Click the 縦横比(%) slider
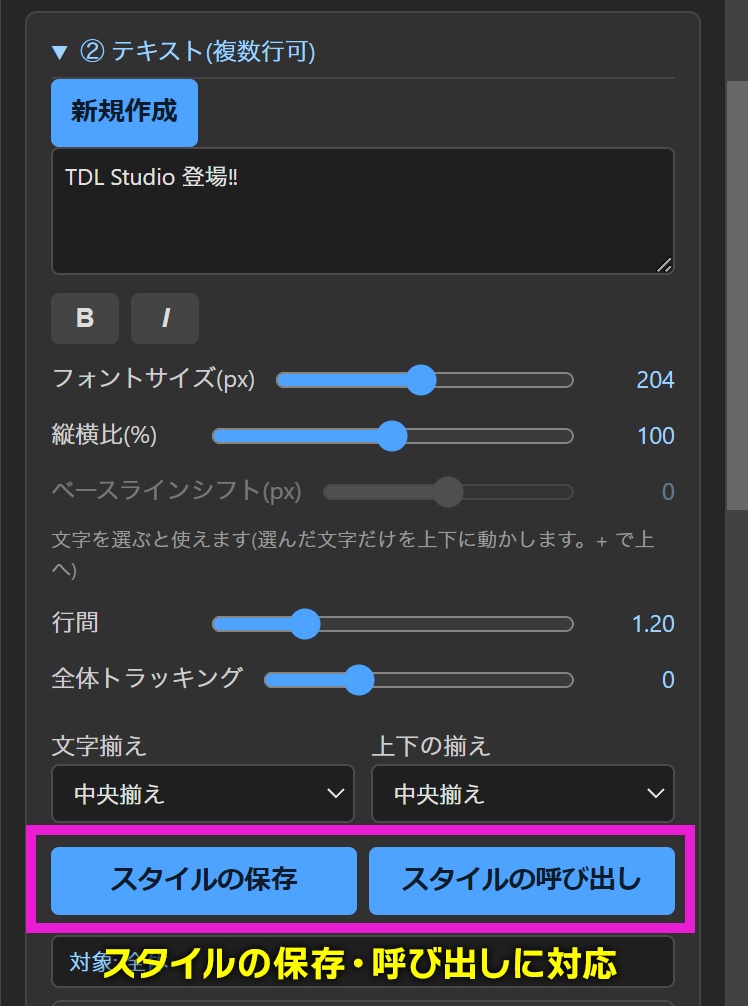Image resolution: width=748 pixels, height=1006 pixels. 393,436
